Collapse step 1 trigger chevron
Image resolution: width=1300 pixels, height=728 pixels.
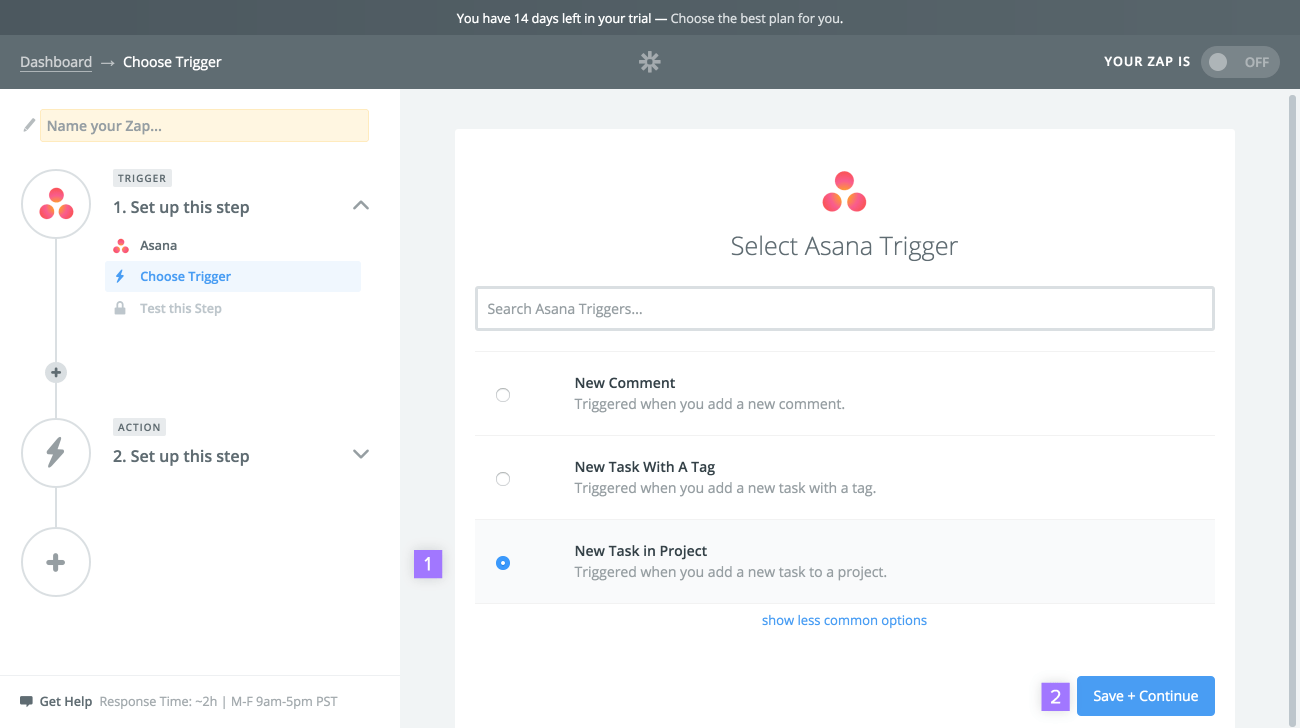pyautogui.click(x=361, y=205)
